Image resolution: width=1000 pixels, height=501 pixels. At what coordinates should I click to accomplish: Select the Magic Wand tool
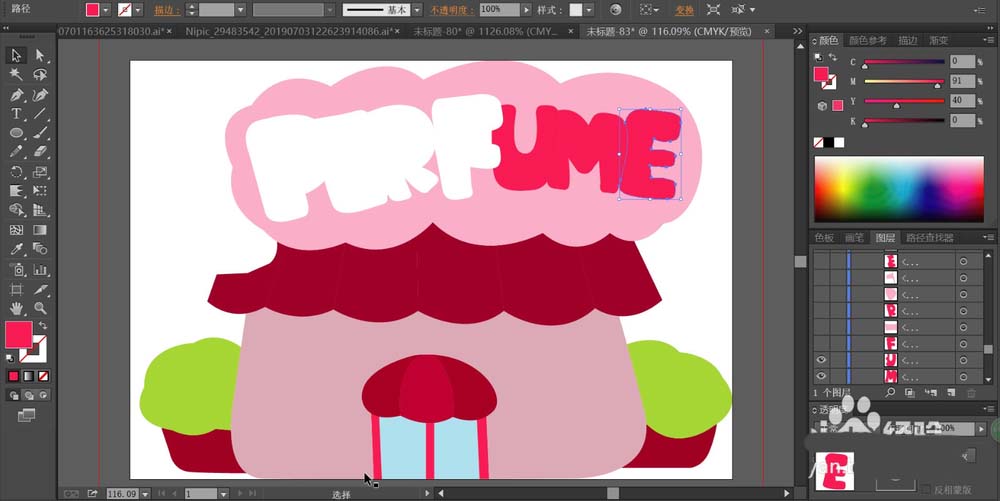point(16,75)
